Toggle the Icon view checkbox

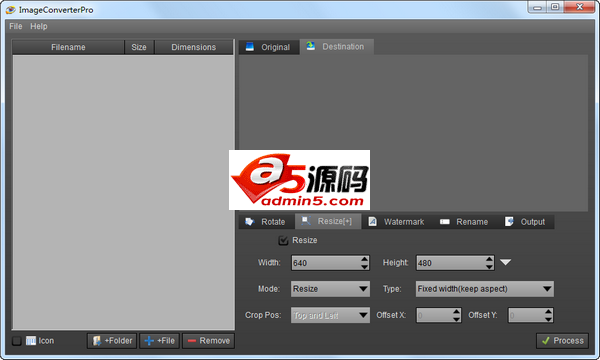[16, 340]
